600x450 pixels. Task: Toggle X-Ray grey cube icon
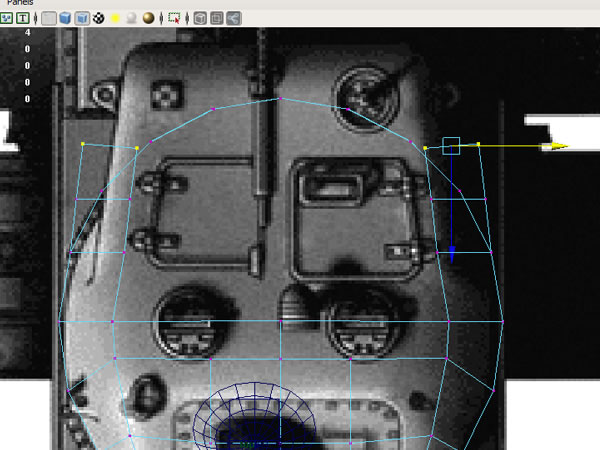(200, 18)
